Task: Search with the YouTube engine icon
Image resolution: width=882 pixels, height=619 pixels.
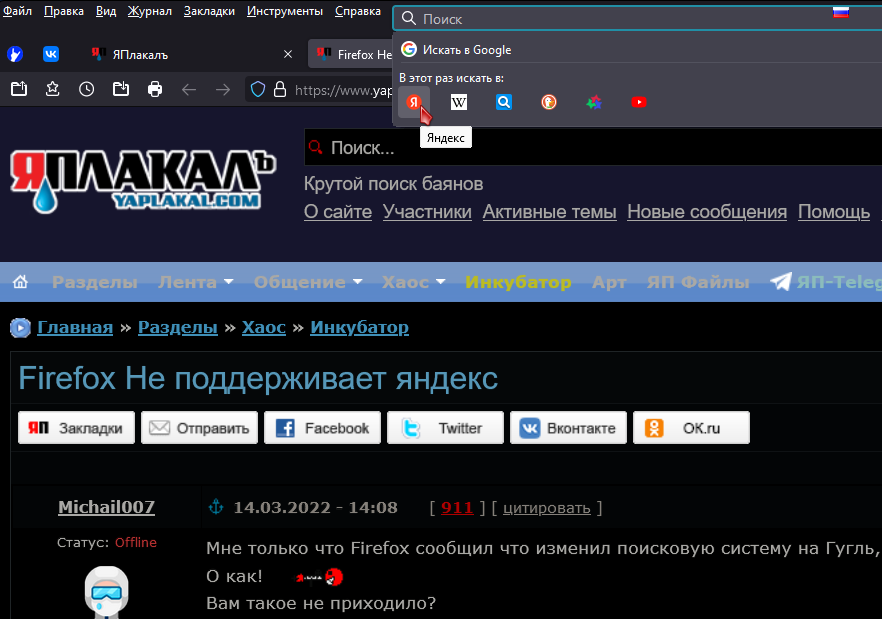Action: pyautogui.click(x=639, y=102)
